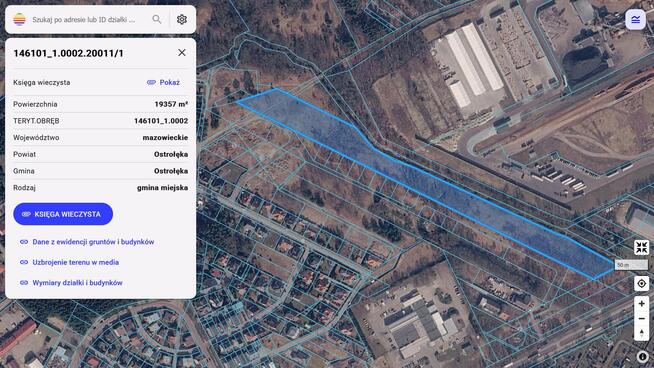This screenshot has width=654, height=368.
Task: Open Wymiary działki i budynków link
Action: (71, 282)
